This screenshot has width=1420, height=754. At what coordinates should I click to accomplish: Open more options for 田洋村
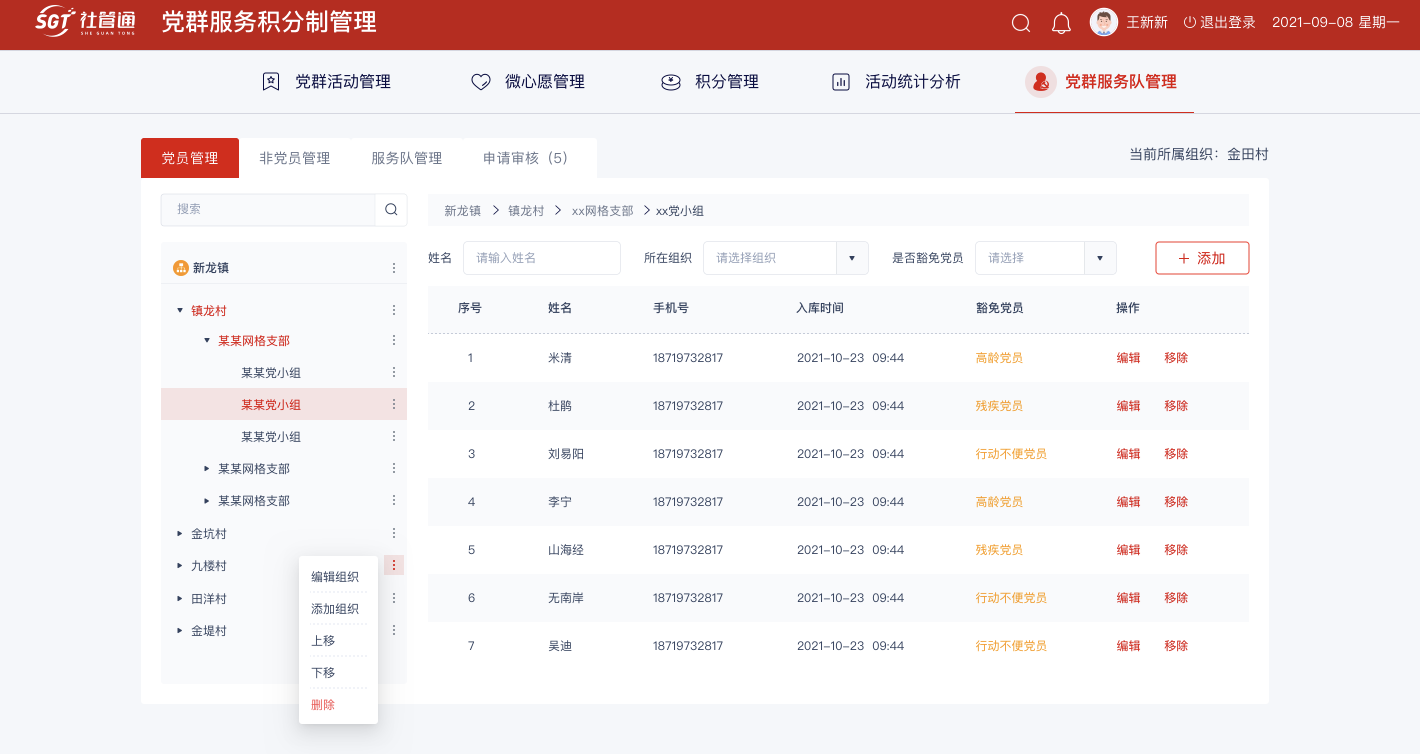click(x=394, y=598)
